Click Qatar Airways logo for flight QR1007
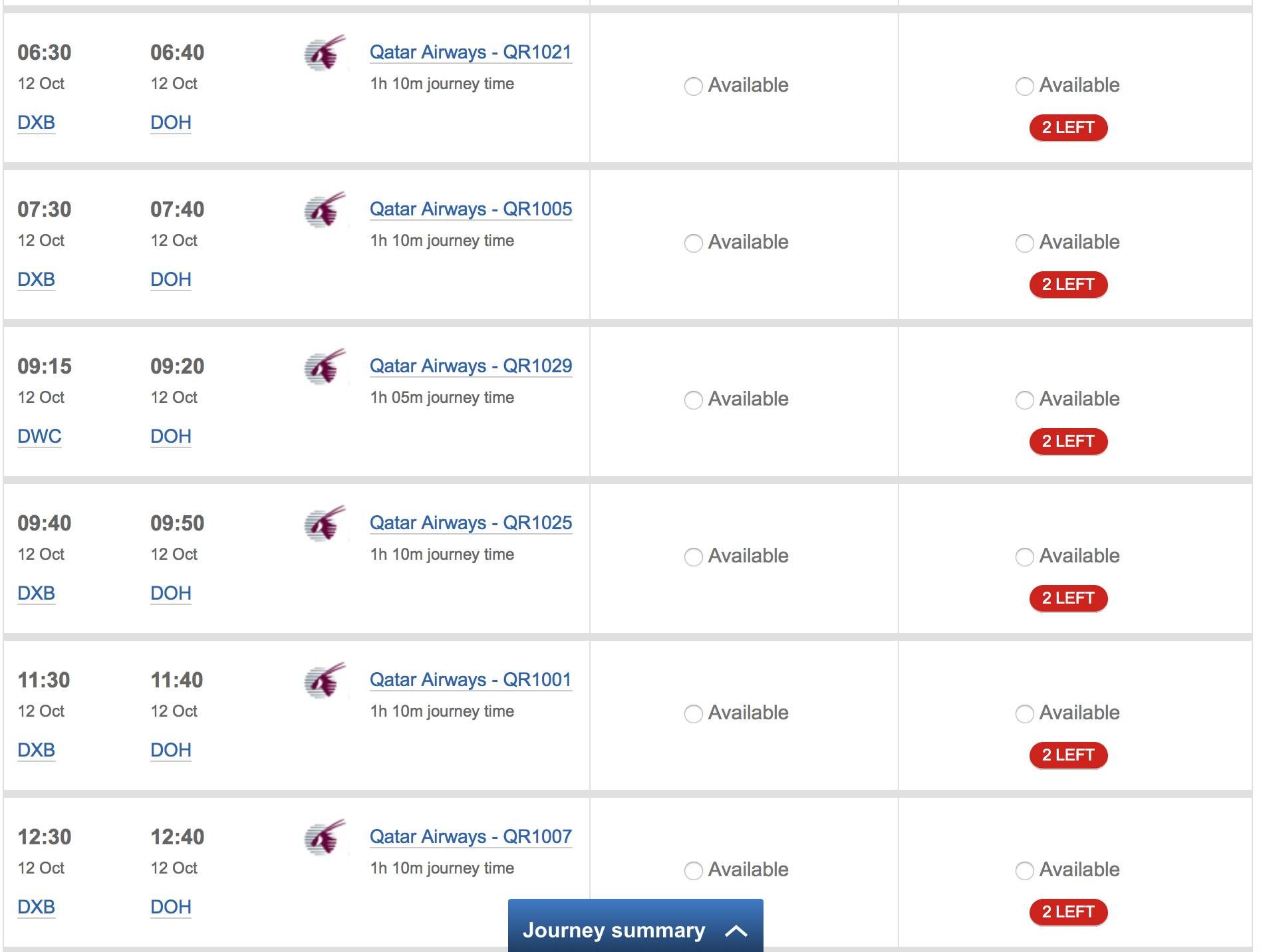The height and width of the screenshot is (952, 1261). tap(325, 837)
